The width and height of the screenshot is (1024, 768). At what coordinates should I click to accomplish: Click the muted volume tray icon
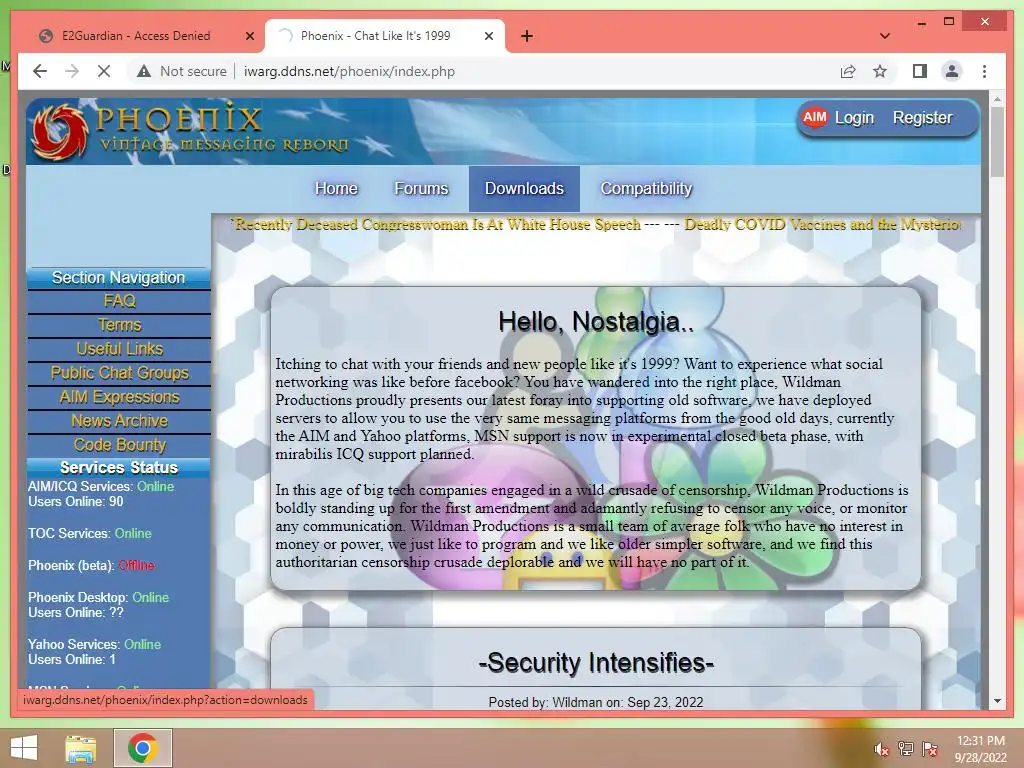[881, 749]
